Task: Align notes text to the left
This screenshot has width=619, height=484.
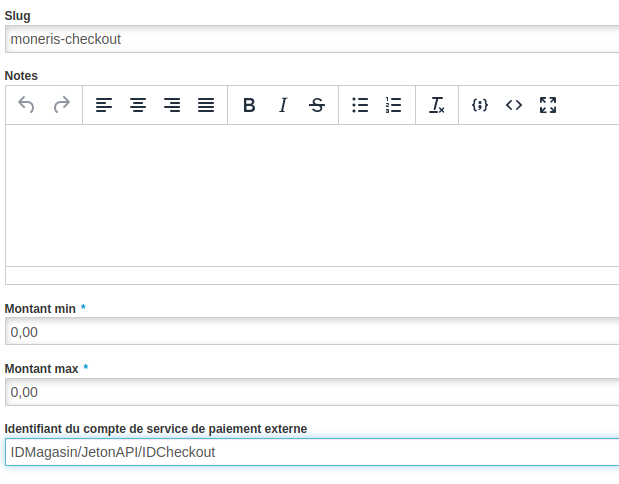Action: [104, 105]
